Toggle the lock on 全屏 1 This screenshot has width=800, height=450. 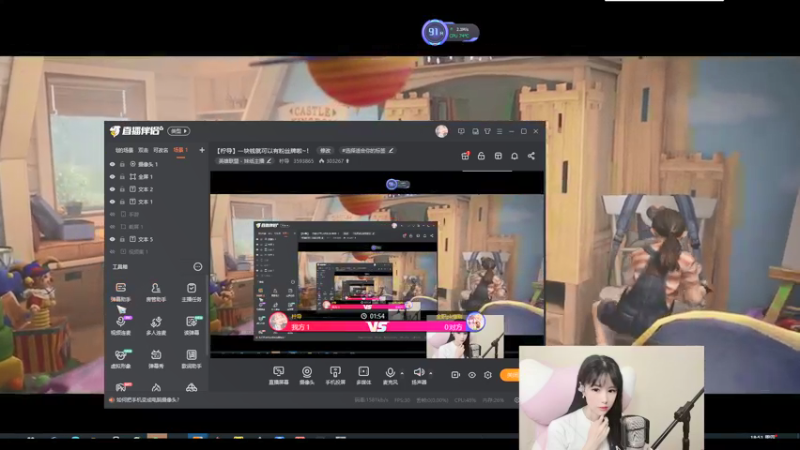[x=122, y=177]
